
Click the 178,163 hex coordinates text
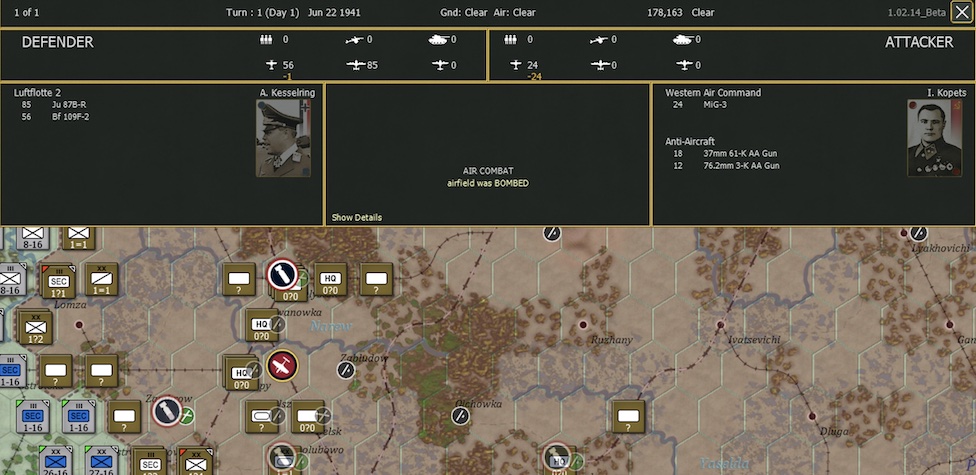665,12
